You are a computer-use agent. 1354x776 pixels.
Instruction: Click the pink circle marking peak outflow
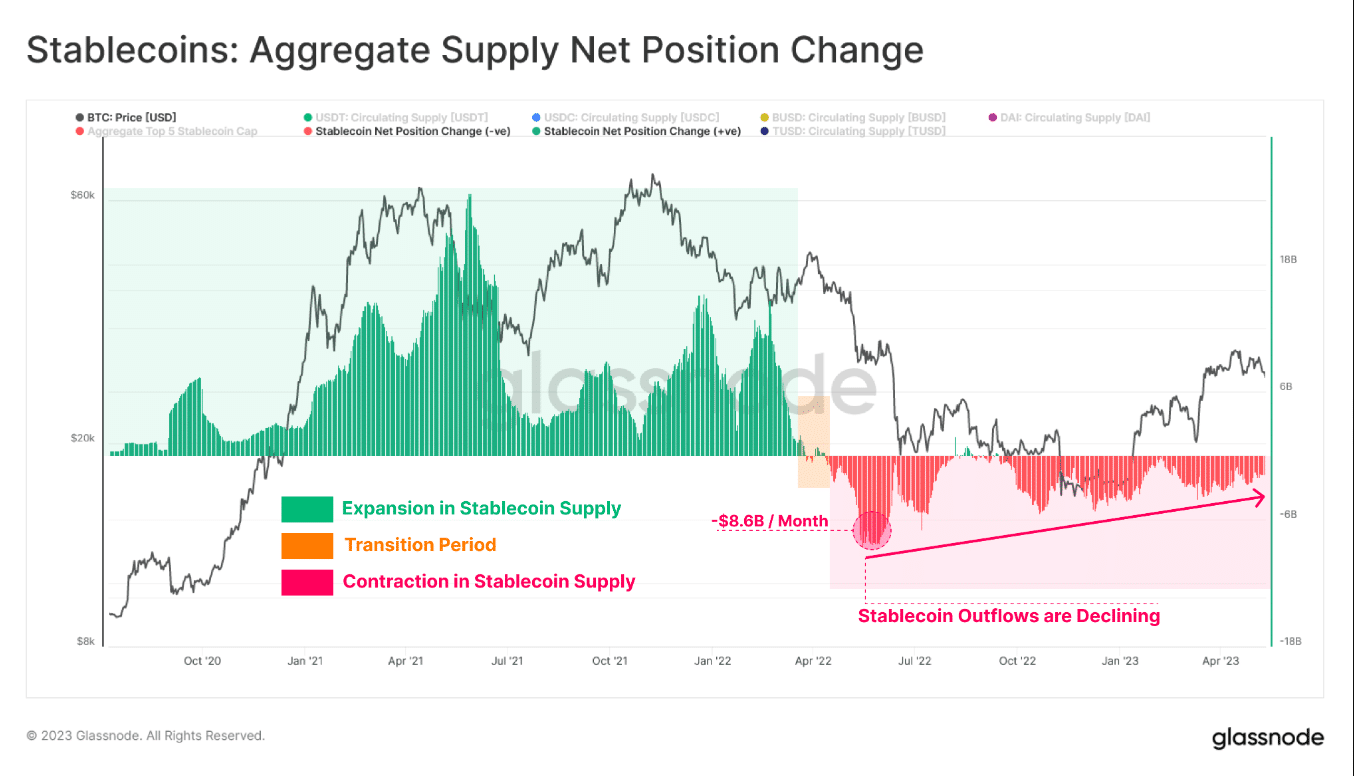click(871, 529)
